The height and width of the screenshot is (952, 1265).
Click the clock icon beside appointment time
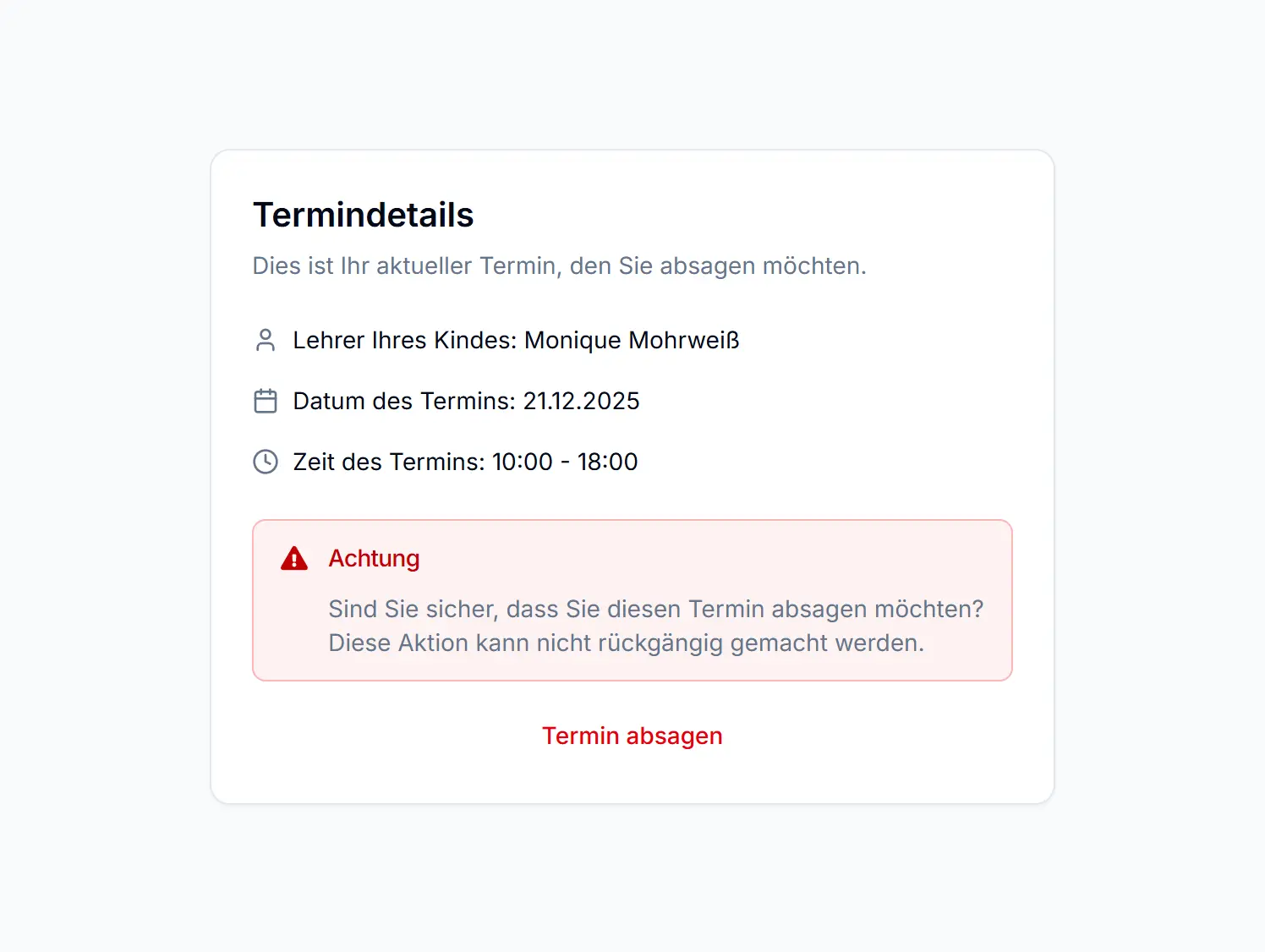pyautogui.click(x=266, y=462)
